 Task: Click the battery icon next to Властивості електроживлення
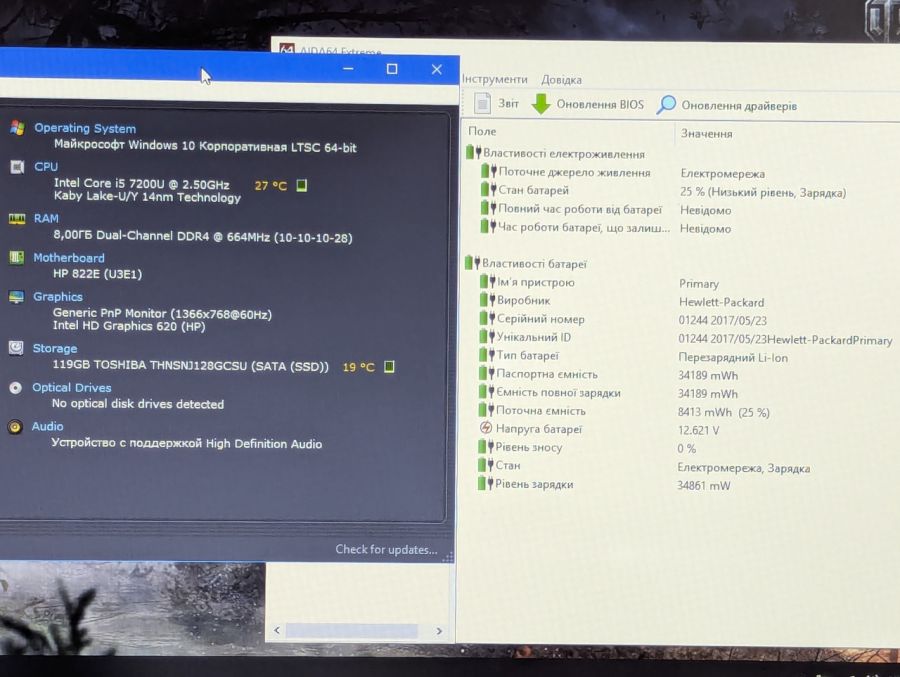473,153
